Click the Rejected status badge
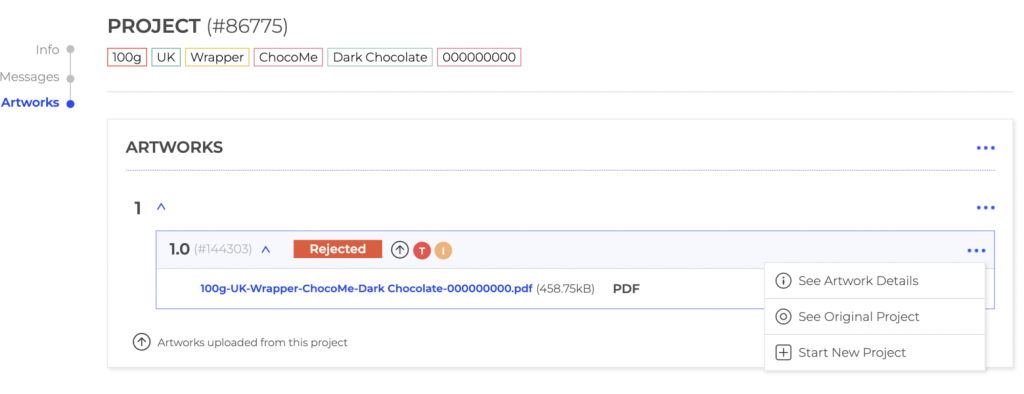Image resolution: width=1024 pixels, height=394 pixels. pos(338,249)
